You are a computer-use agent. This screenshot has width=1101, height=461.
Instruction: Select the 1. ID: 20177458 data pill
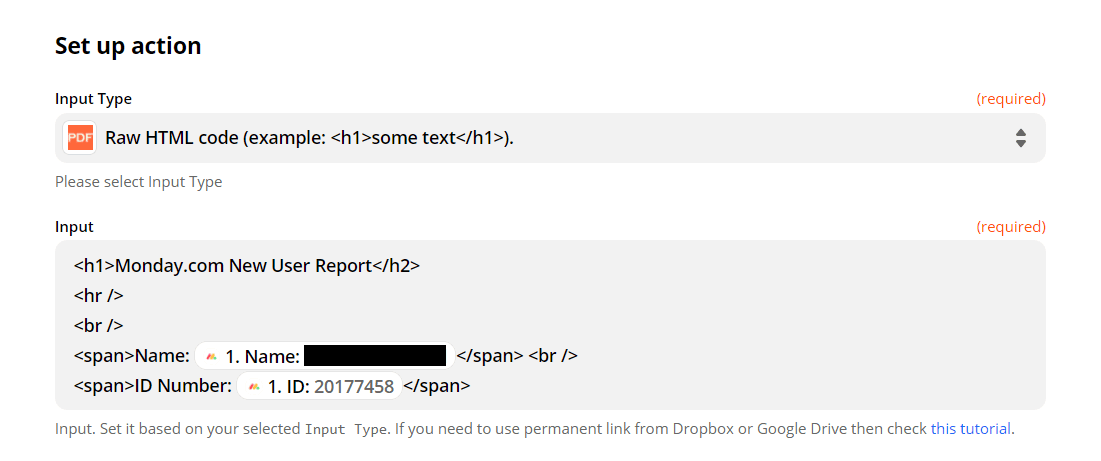pos(319,386)
